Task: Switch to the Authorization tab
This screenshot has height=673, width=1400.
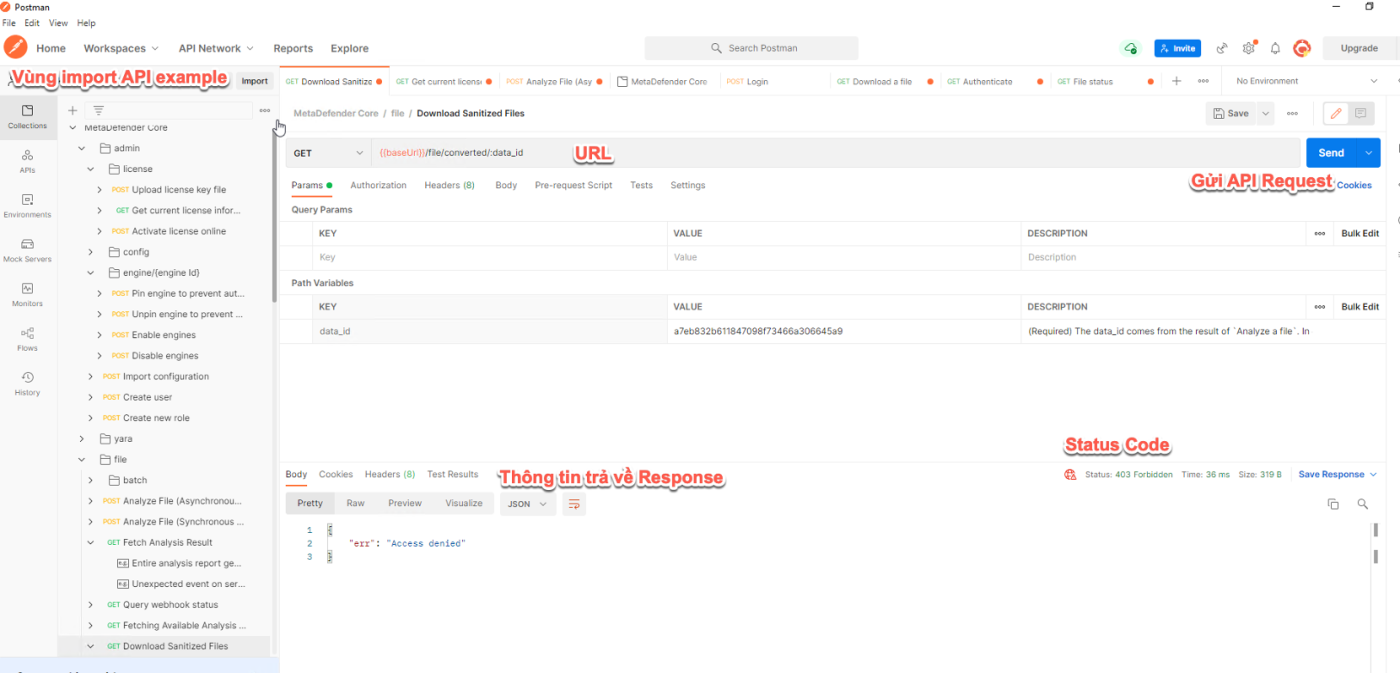Action: (x=378, y=185)
